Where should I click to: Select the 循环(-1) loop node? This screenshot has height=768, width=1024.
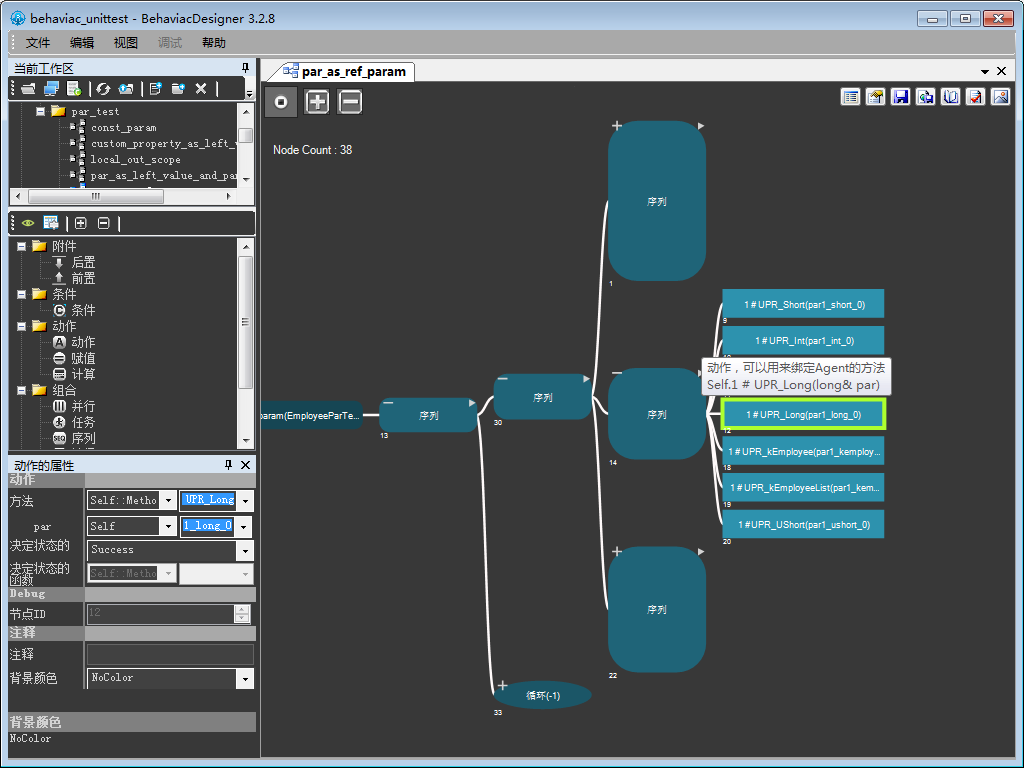tap(543, 695)
